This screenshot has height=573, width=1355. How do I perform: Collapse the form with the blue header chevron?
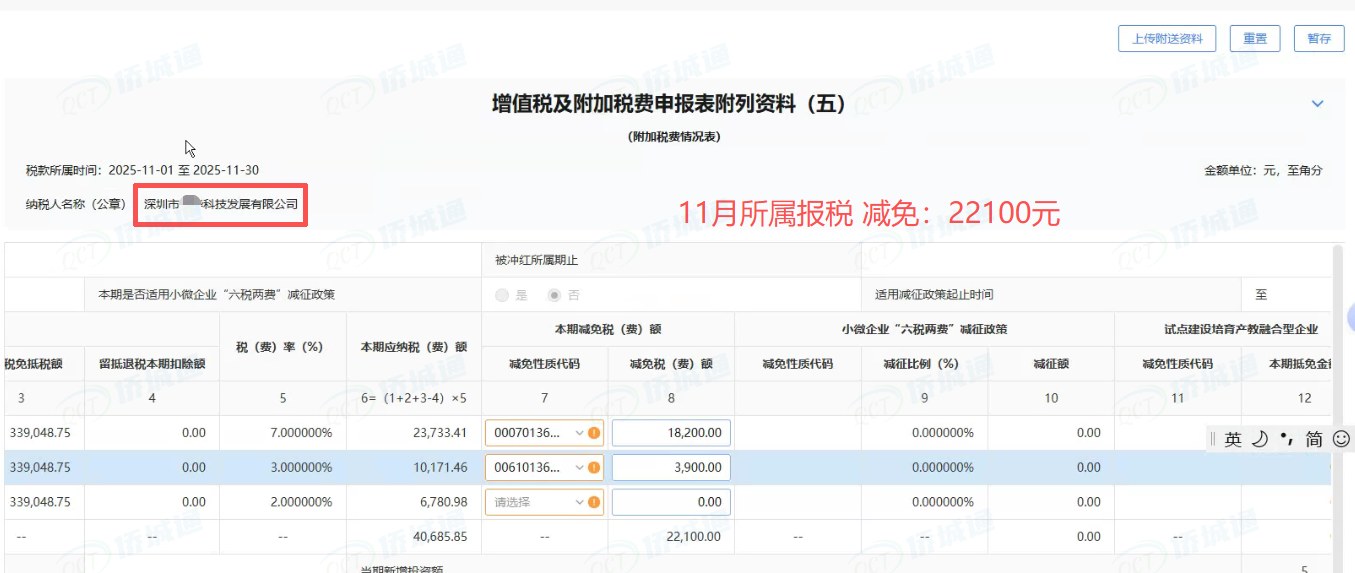1317,104
